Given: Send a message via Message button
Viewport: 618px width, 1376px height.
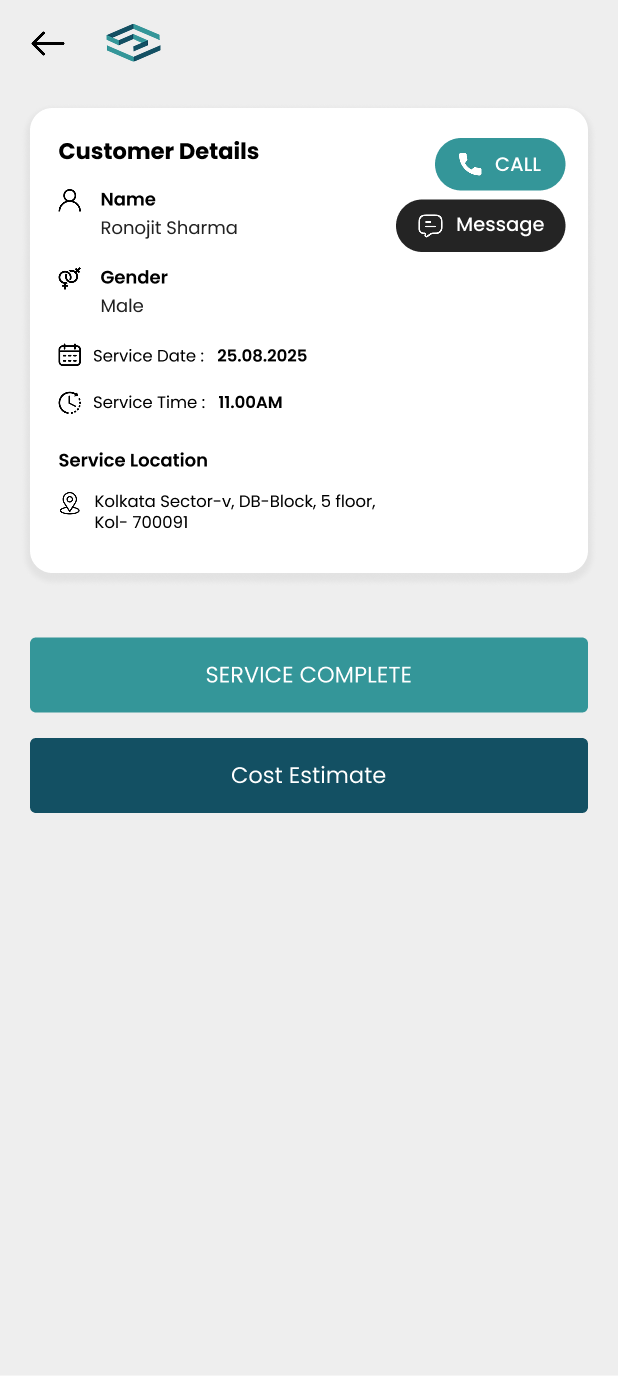Looking at the screenshot, I should tap(481, 225).
